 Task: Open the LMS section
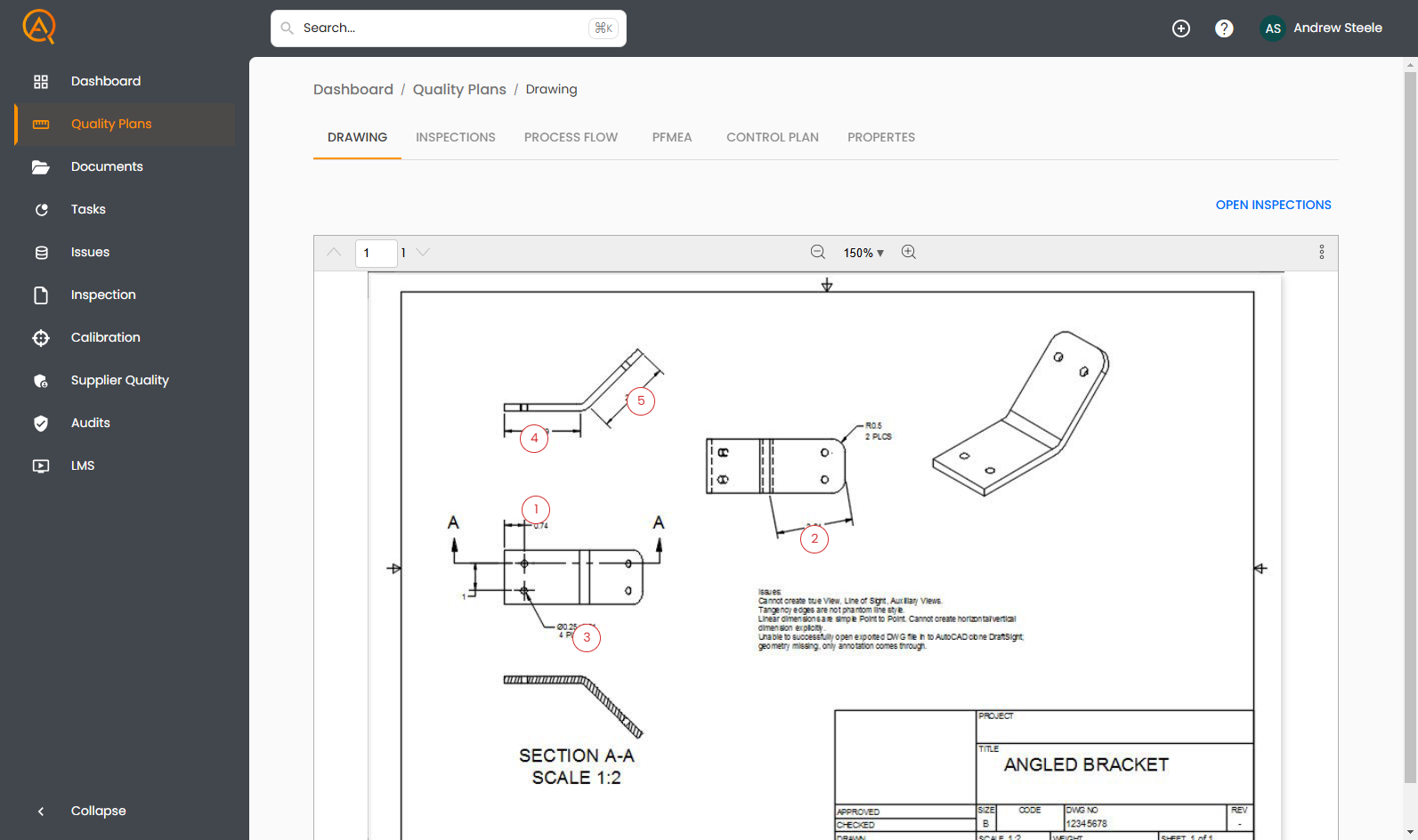125,465
